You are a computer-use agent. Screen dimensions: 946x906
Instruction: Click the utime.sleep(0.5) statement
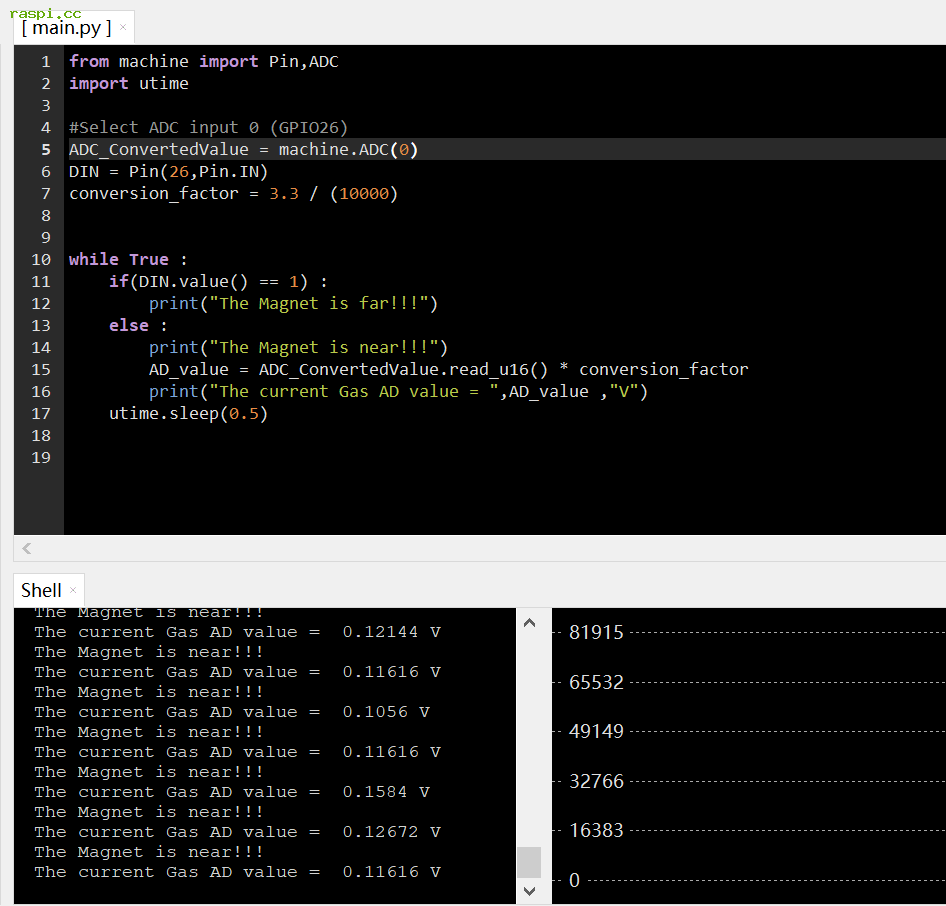point(188,414)
